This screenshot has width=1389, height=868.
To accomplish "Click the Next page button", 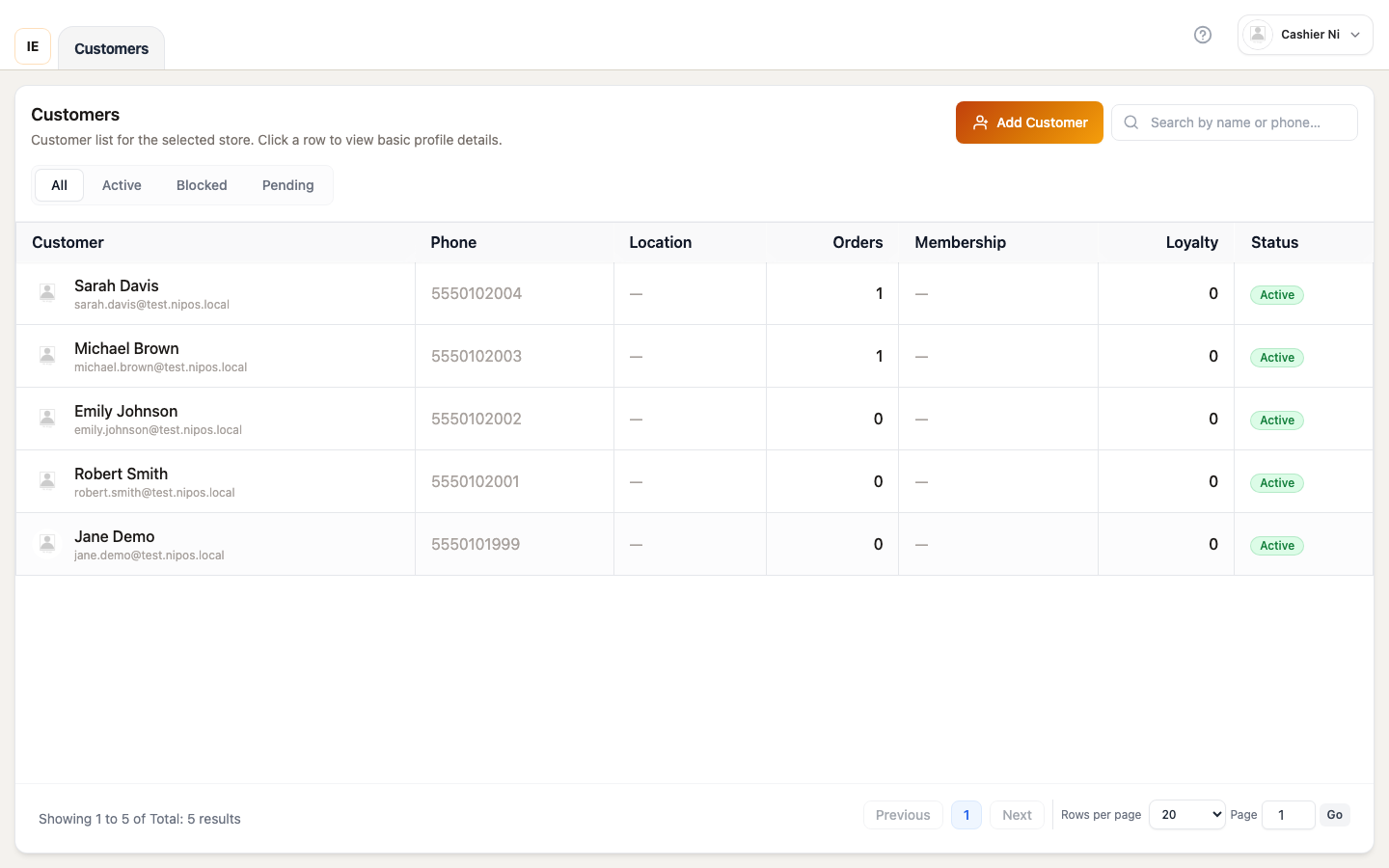I will [1017, 815].
